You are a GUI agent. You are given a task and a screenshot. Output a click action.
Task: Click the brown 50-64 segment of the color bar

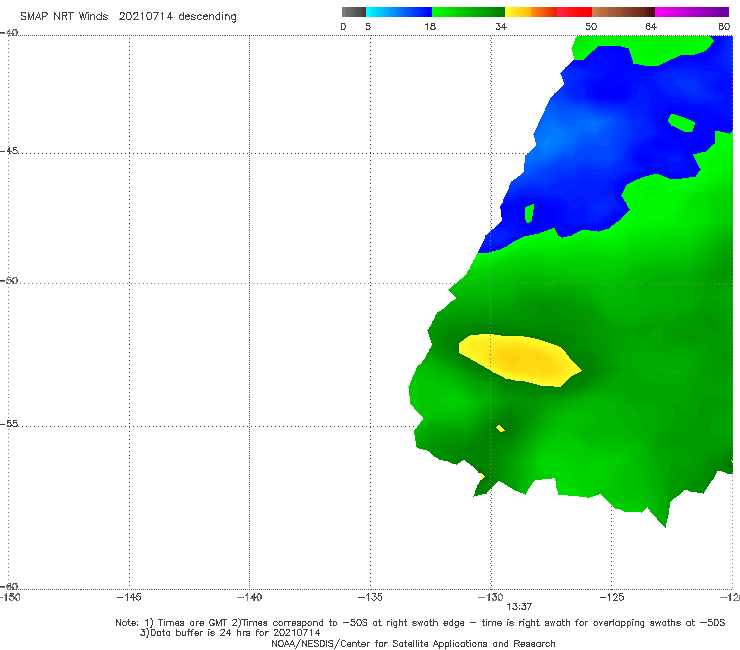pyautogui.click(x=623, y=12)
